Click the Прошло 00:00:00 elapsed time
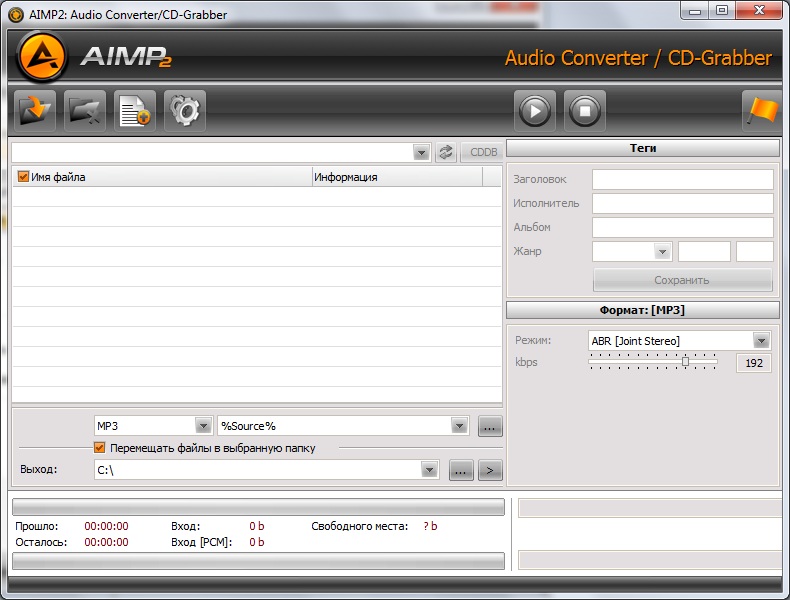 106,526
